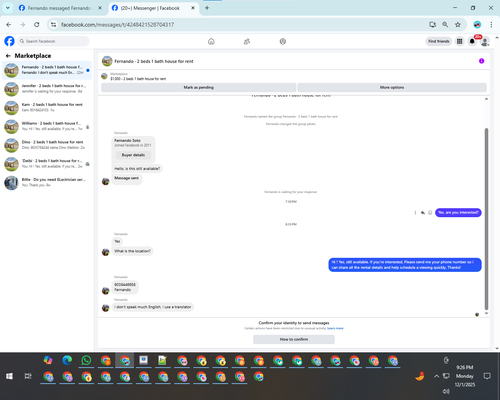Click the 'I don't speak much English' message
Image resolution: width=500 pixels, height=400 pixels.
click(153, 307)
